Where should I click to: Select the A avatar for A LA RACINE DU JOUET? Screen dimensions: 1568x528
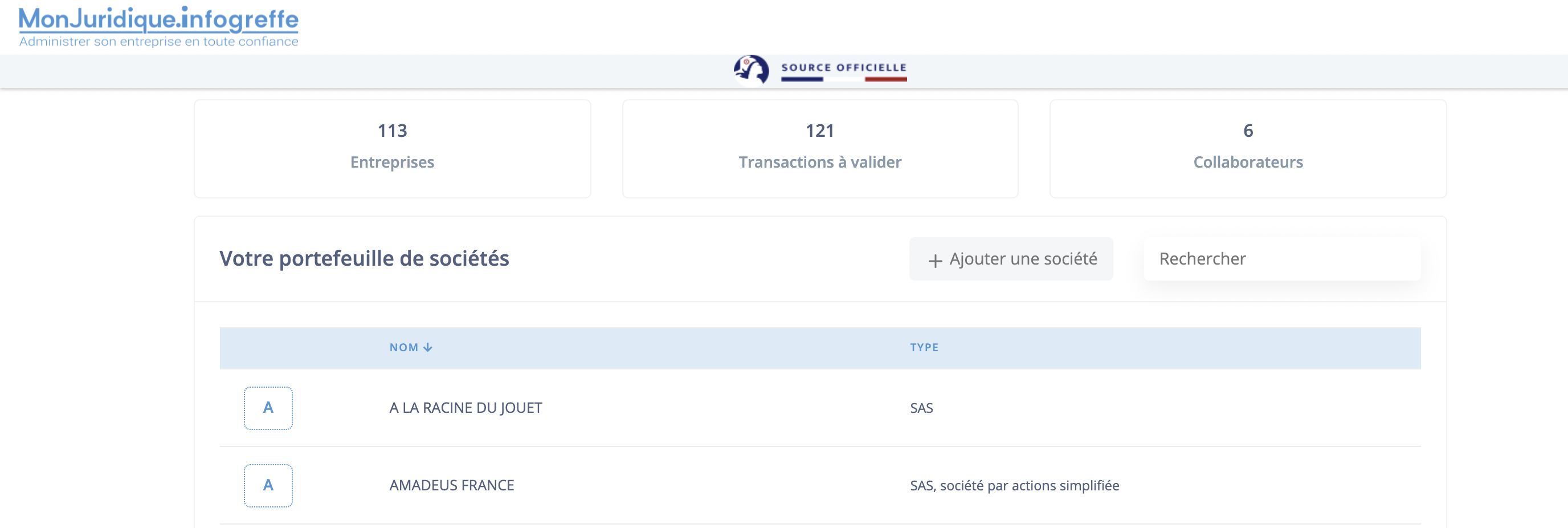pos(268,408)
